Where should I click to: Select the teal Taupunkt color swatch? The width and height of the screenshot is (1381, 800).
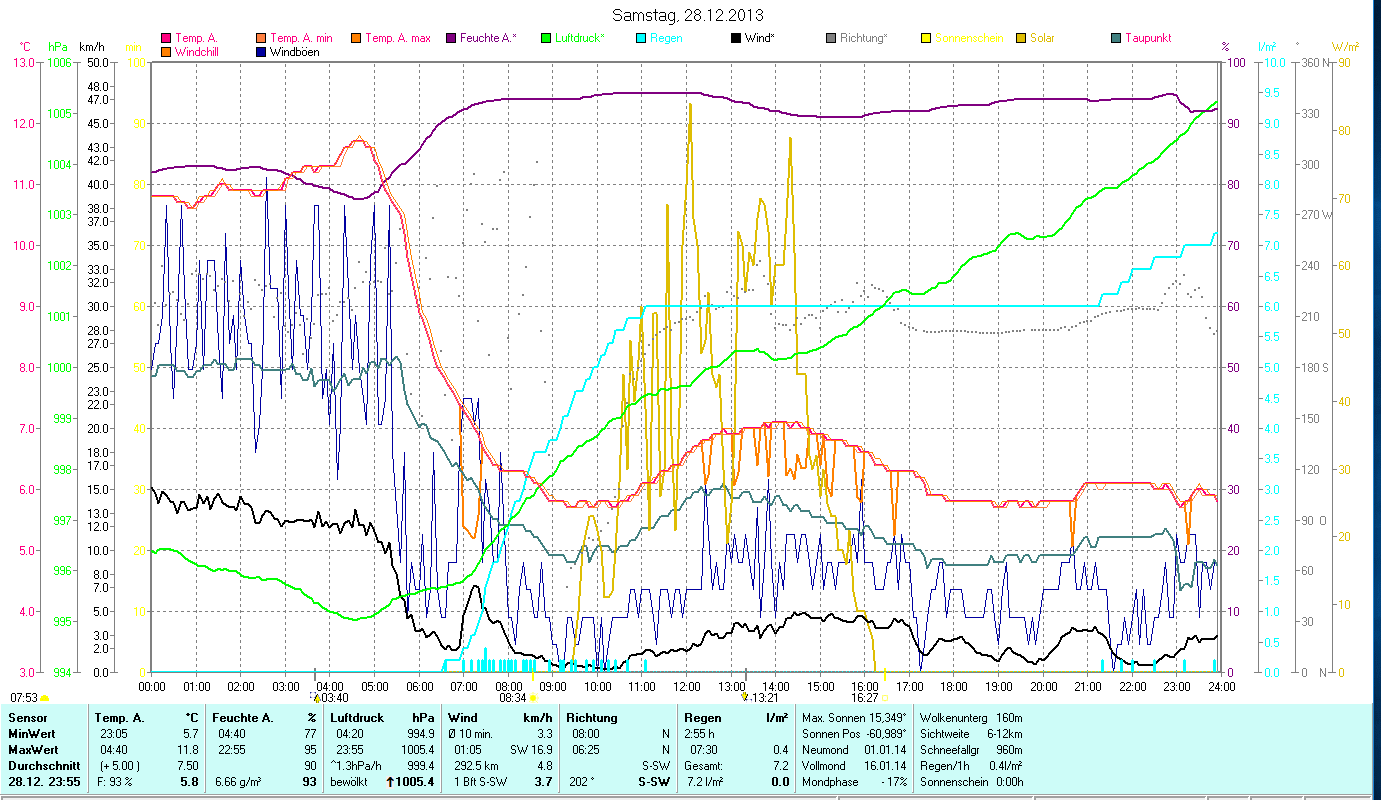(1117, 39)
